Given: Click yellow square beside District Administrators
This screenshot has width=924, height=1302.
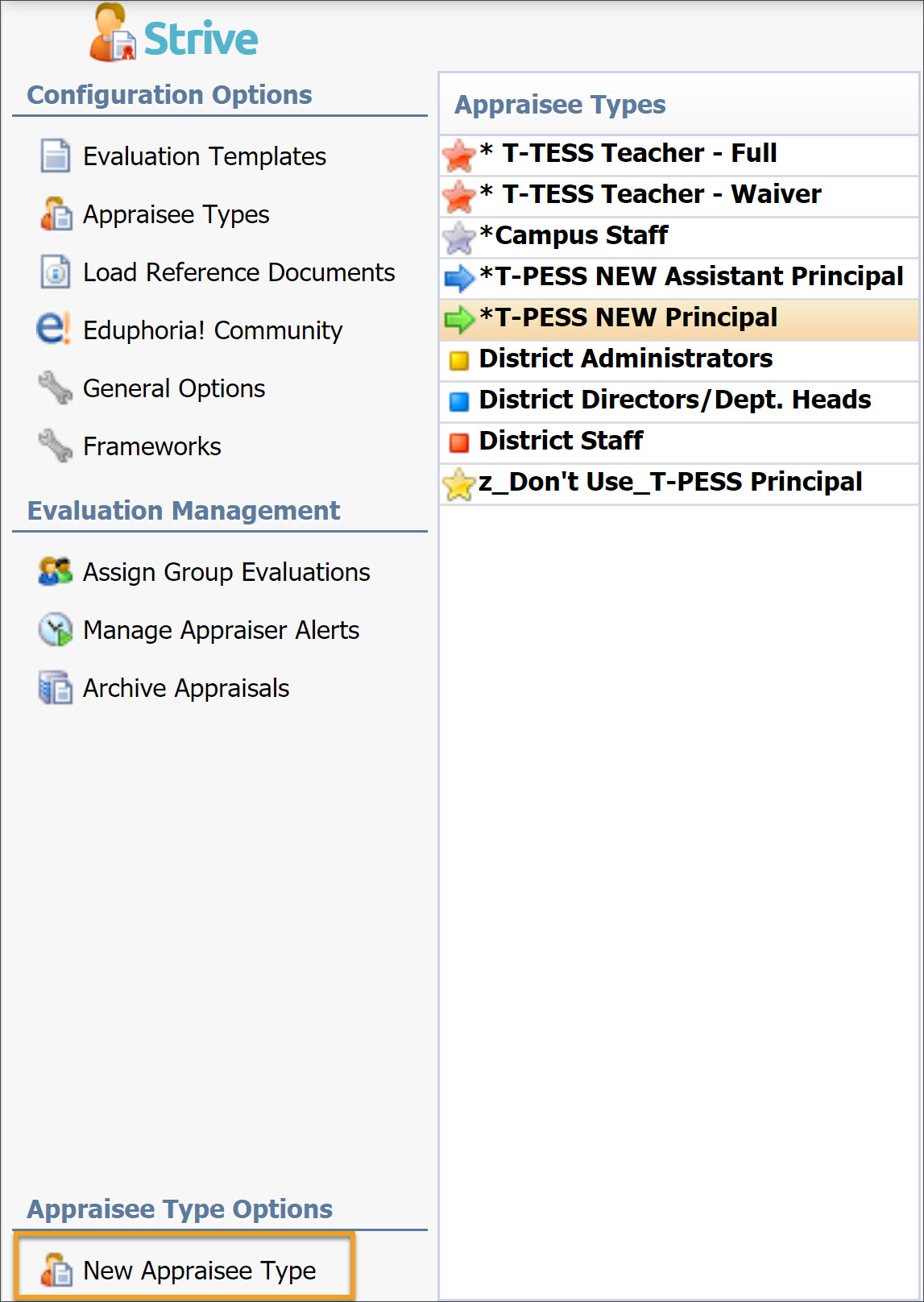Looking at the screenshot, I should click(x=458, y=360).
